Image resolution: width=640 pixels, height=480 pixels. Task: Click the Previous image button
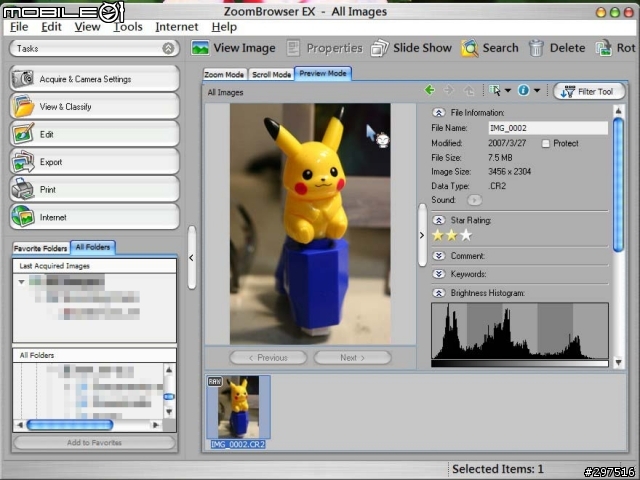[x=268, y=358]
